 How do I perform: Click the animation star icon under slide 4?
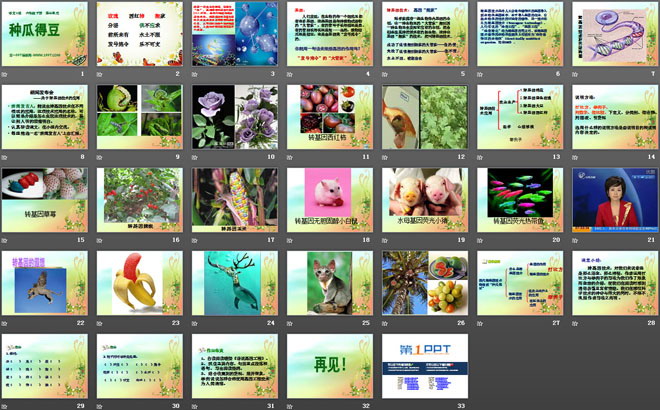[290, 75]
